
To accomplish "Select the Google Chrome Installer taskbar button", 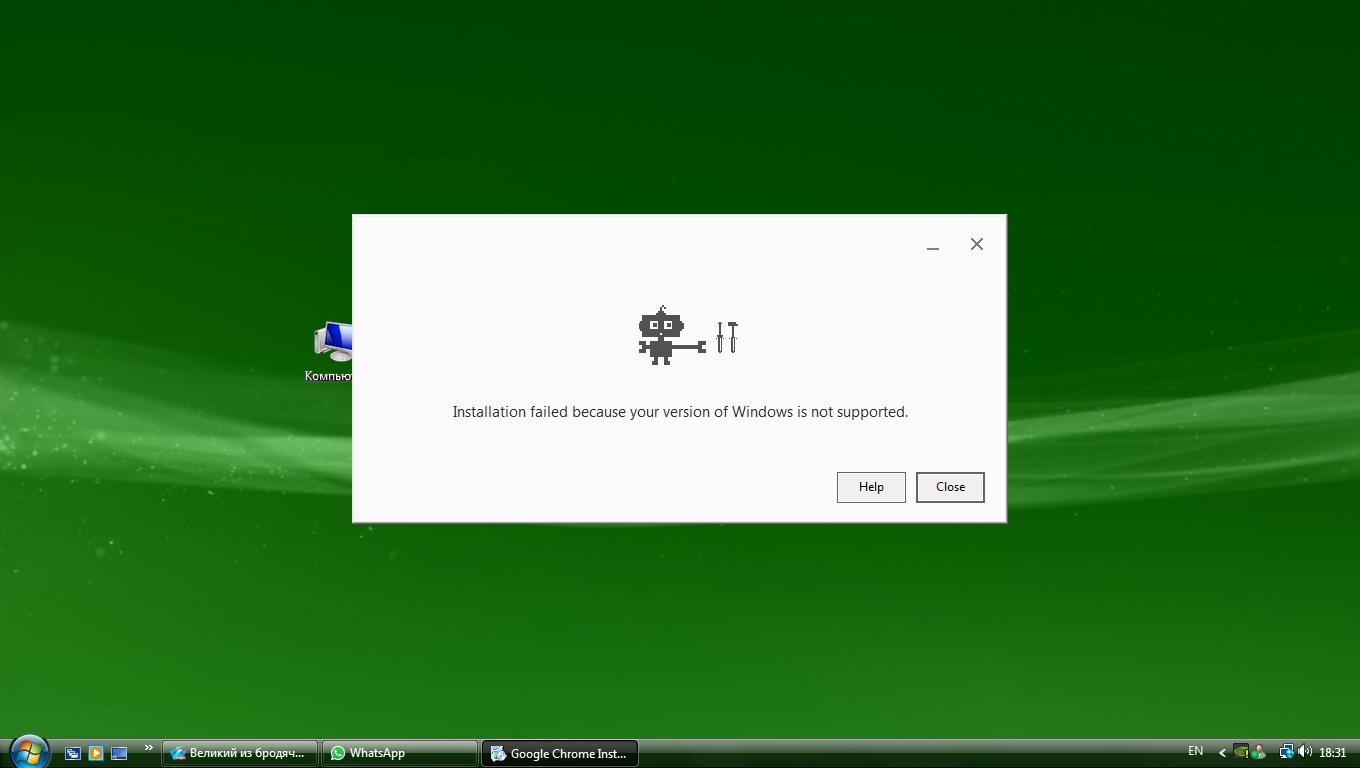I will click(x=560, y=753).
